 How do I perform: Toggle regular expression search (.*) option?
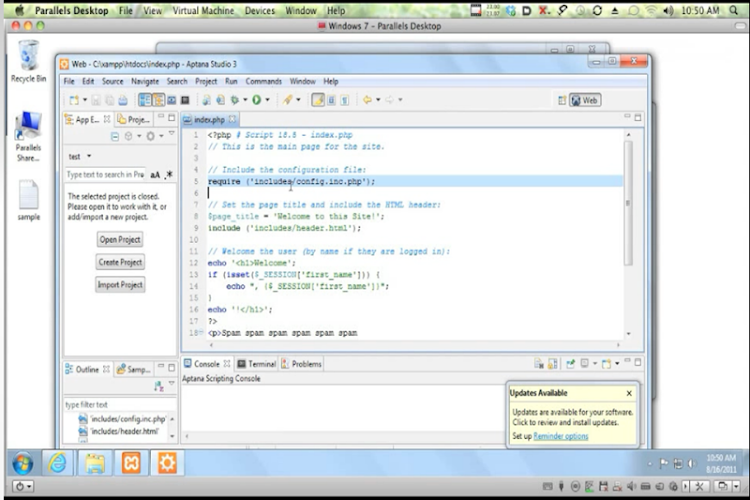tap(168, 174)
